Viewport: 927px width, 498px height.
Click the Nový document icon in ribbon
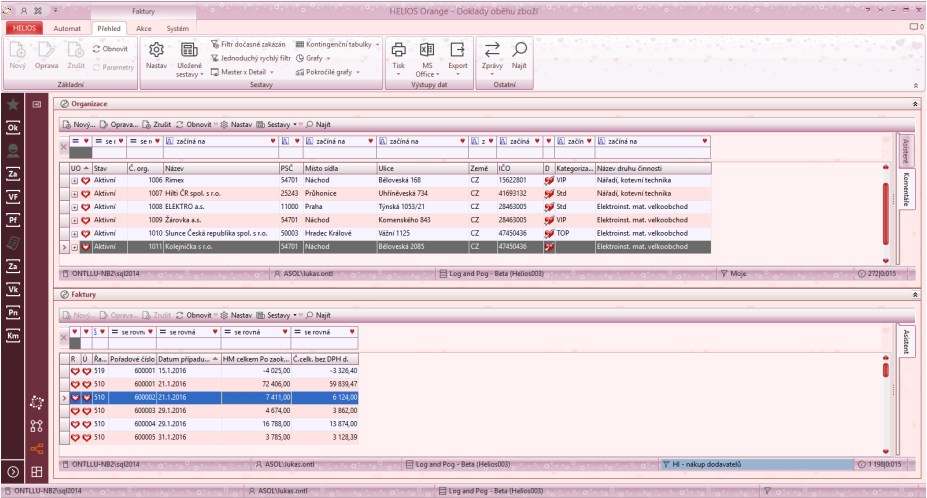point(18,51)
